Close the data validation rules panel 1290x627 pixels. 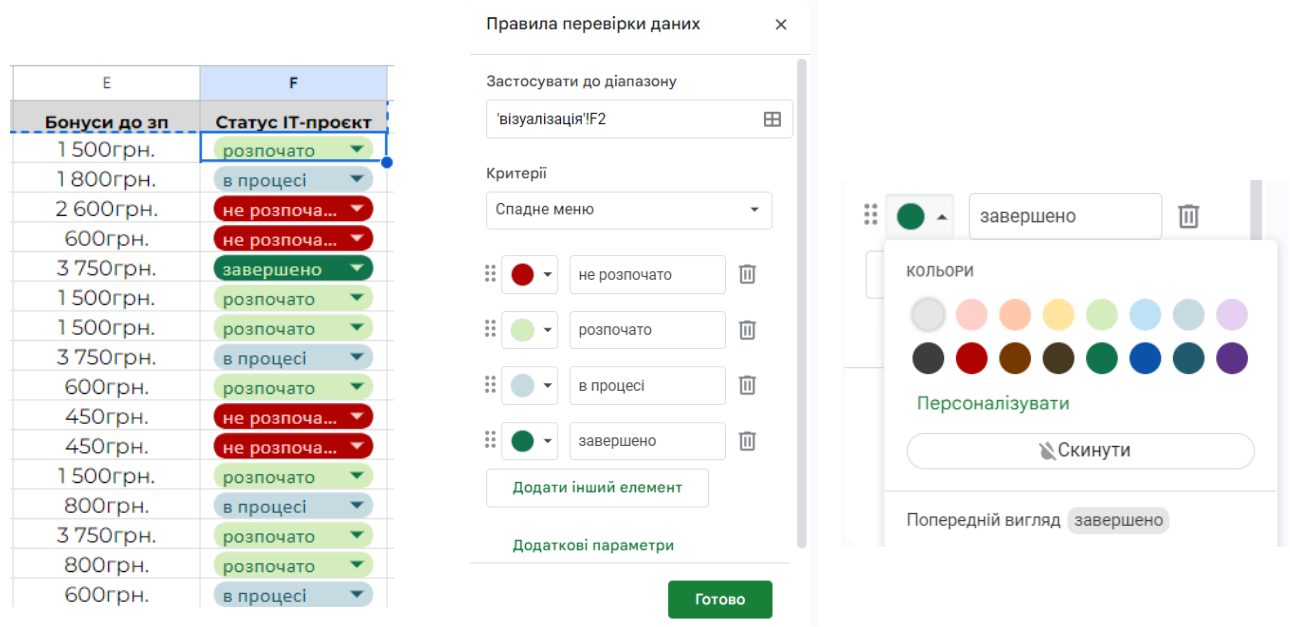(x=781, y=24)
